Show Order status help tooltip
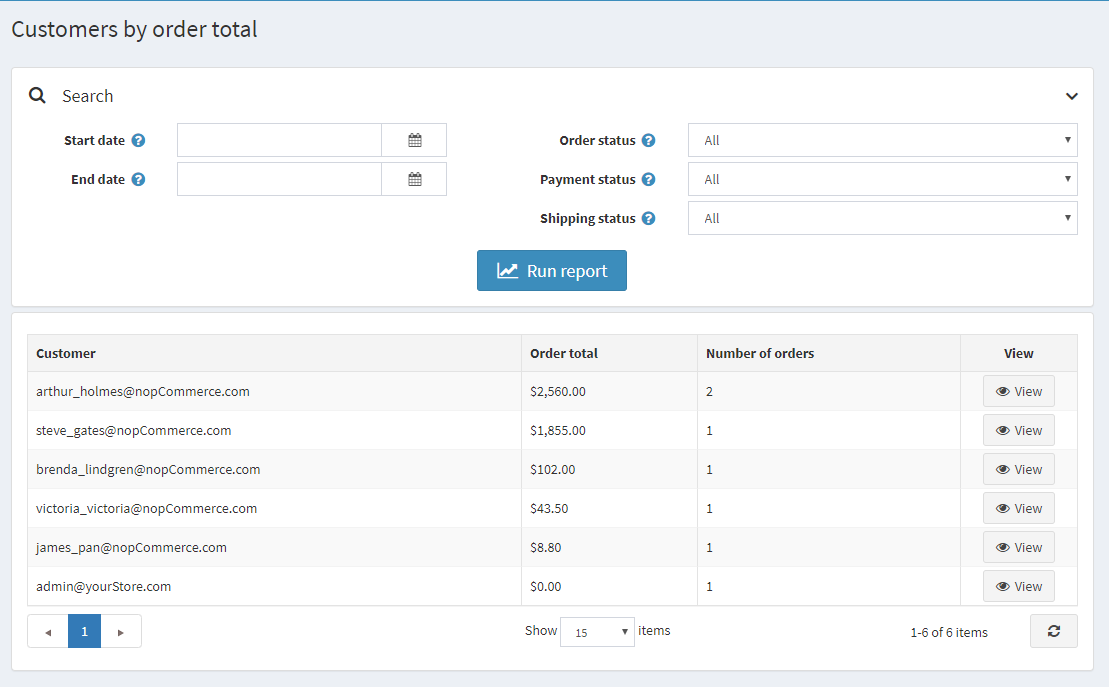 (x=649, y=141)
